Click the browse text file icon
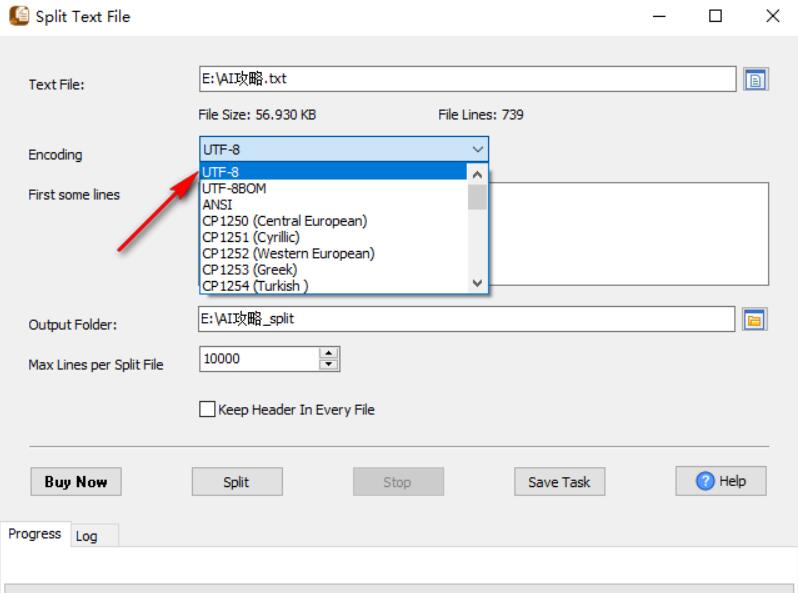Image resolution: width=798 pixels, height=593 pixels. tap(755, 79)
